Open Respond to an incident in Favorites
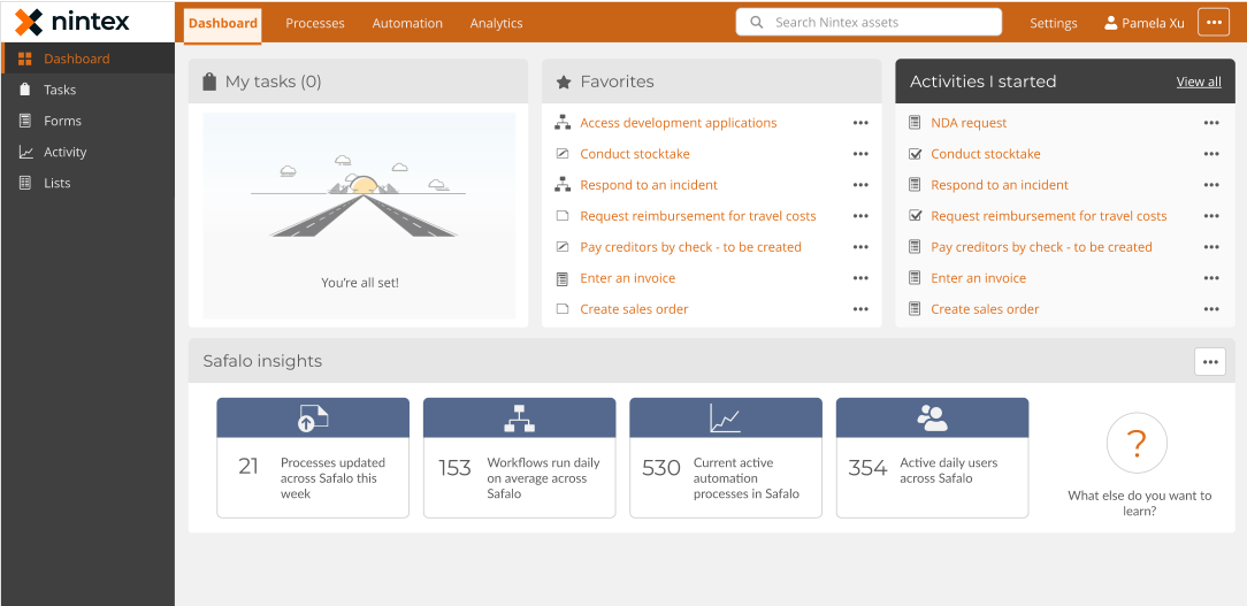The height and width of the screenshot is (606, 1248). [649, 185]
